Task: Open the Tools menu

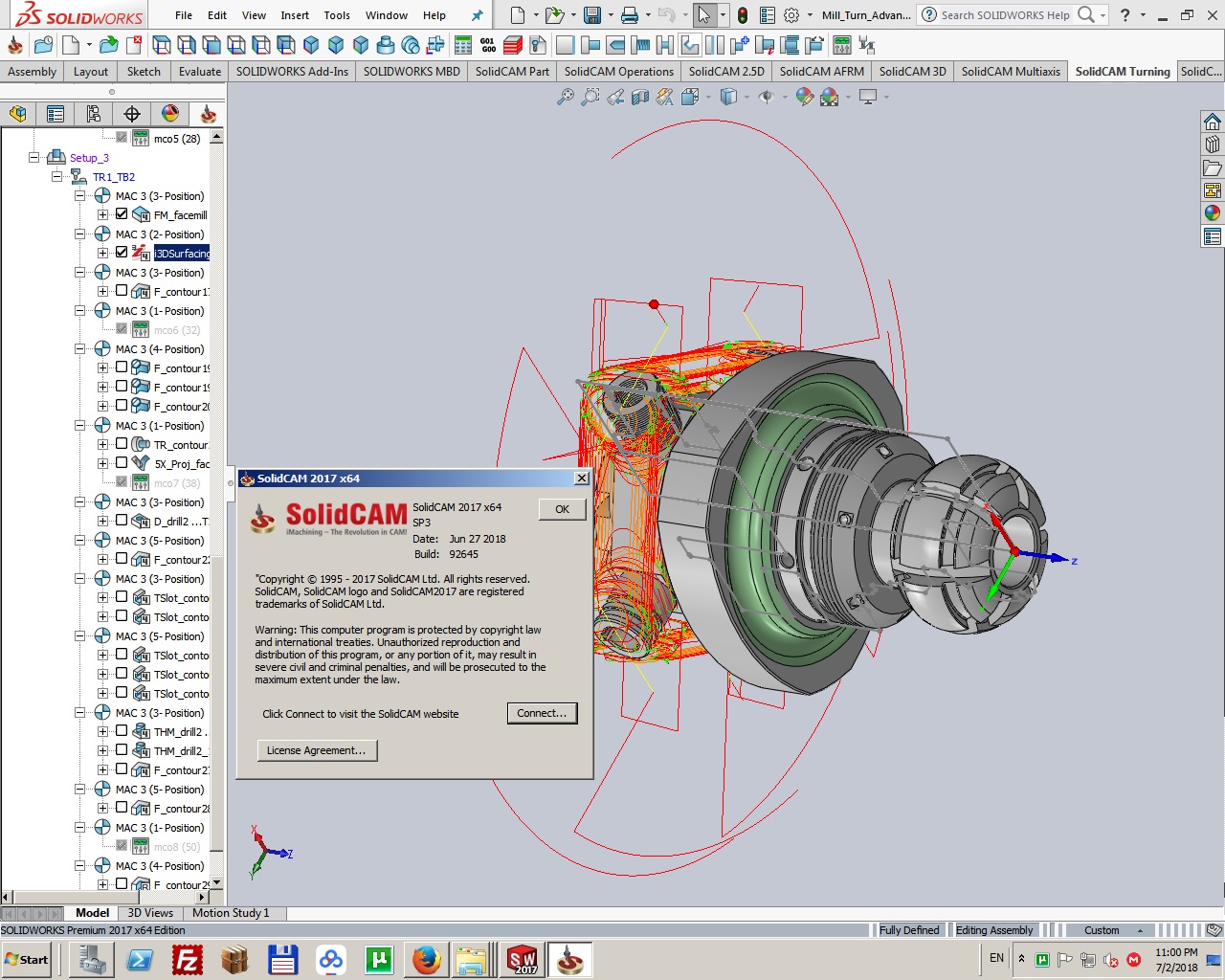Action: coord(337,15)
